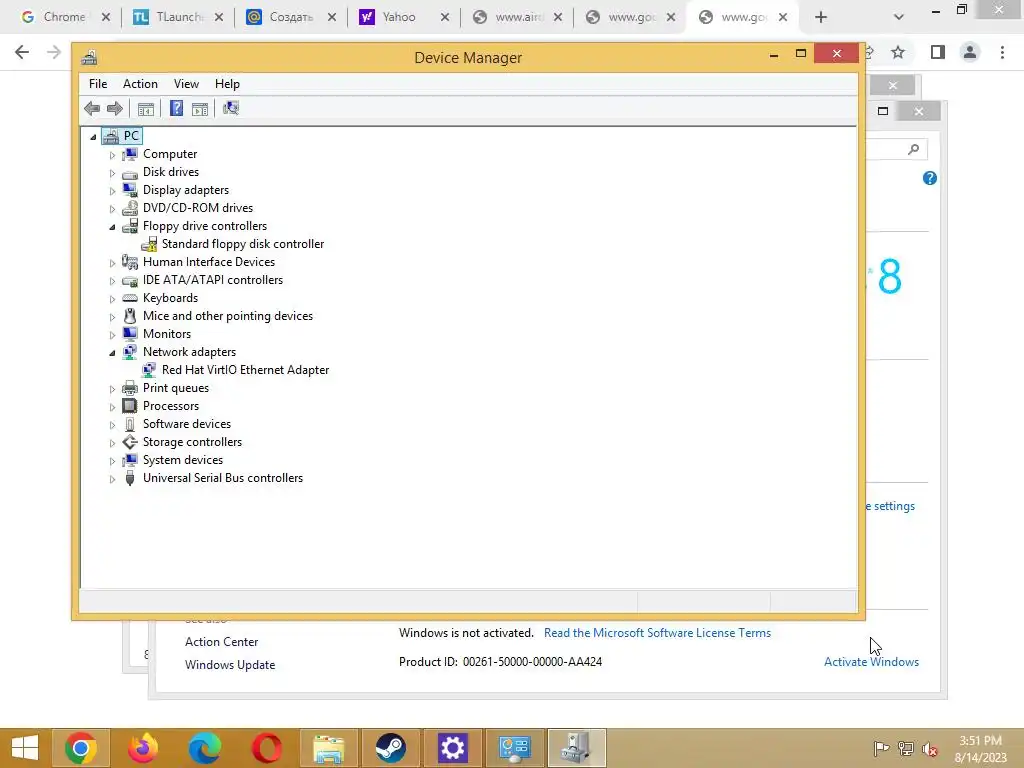Collapse the Network adapters node

pyautogui.click(x=112, y=353)
